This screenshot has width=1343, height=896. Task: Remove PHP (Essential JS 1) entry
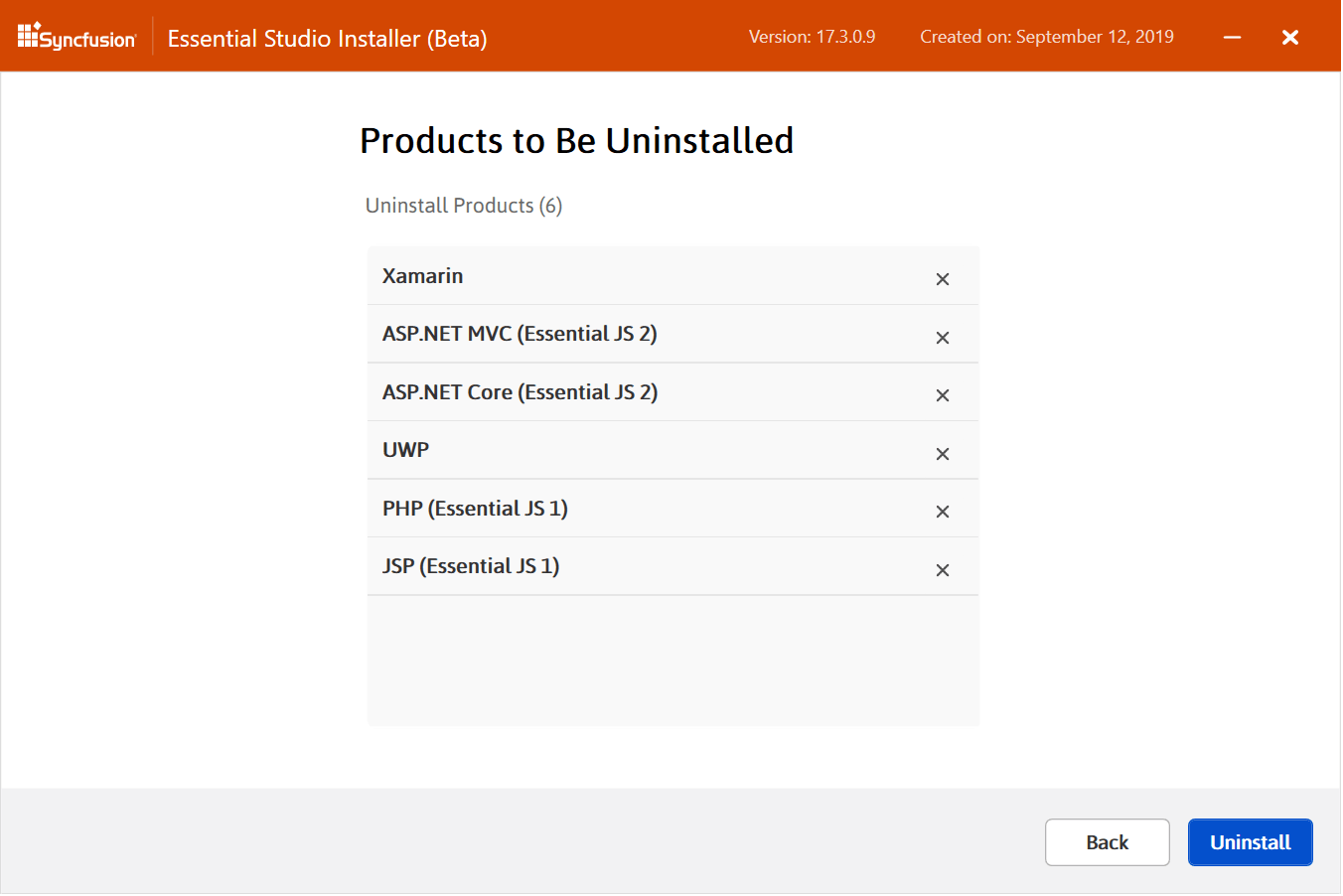[943, 512]
